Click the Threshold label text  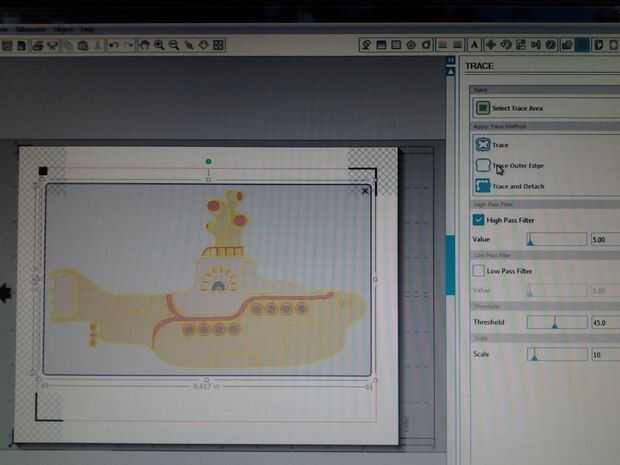(x=489, y=322)
